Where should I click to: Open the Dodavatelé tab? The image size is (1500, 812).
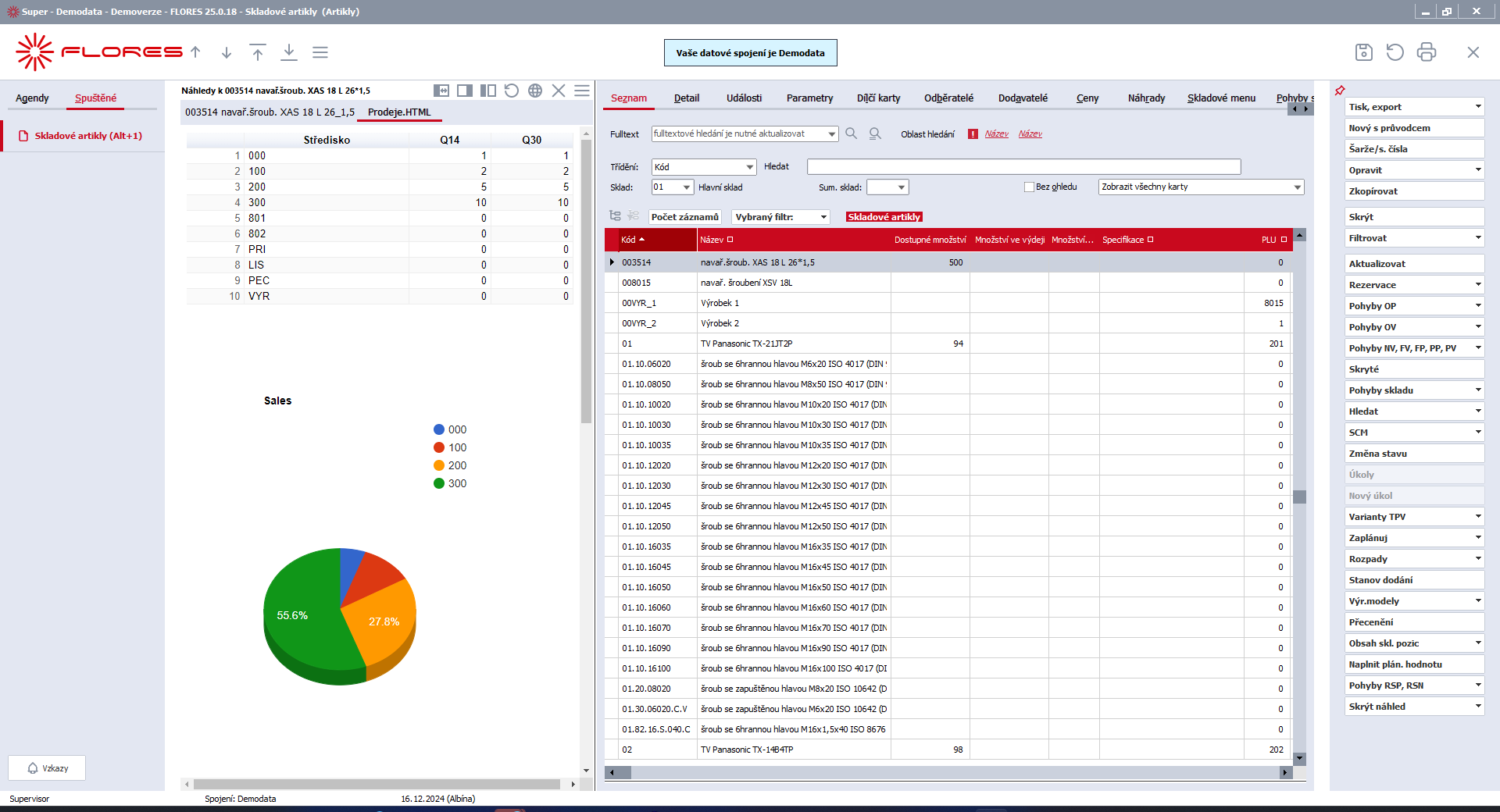(1023, 98)
